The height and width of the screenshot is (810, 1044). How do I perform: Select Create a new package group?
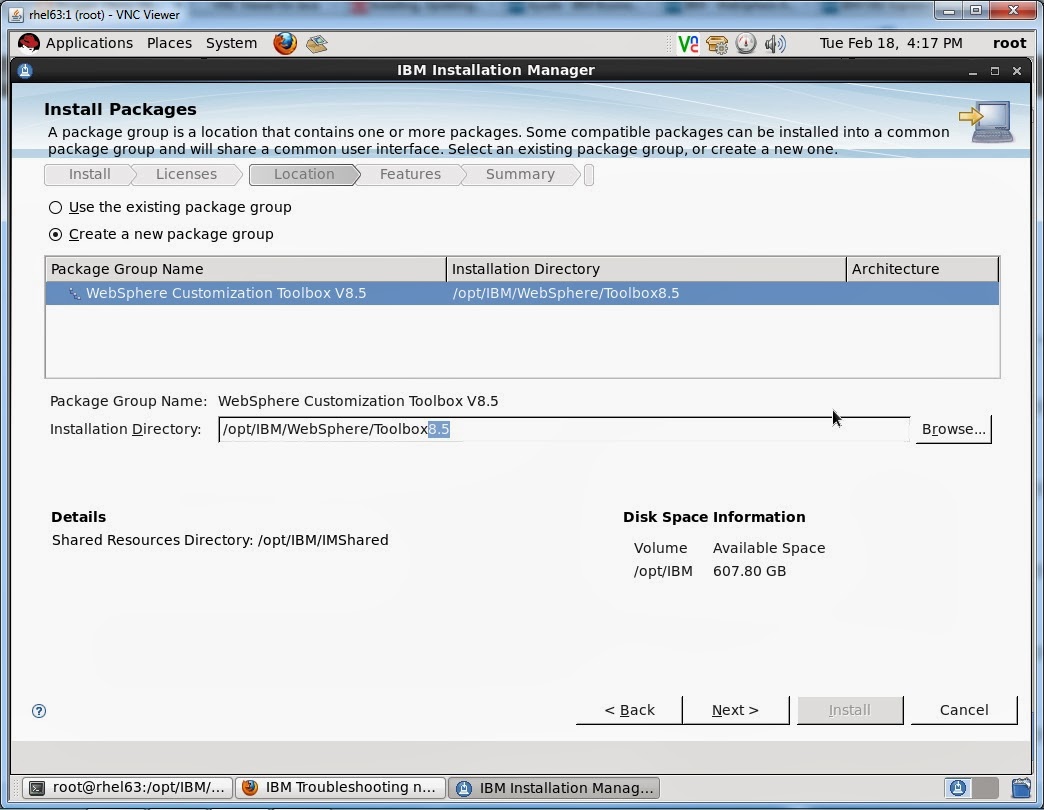click(56, 234)
